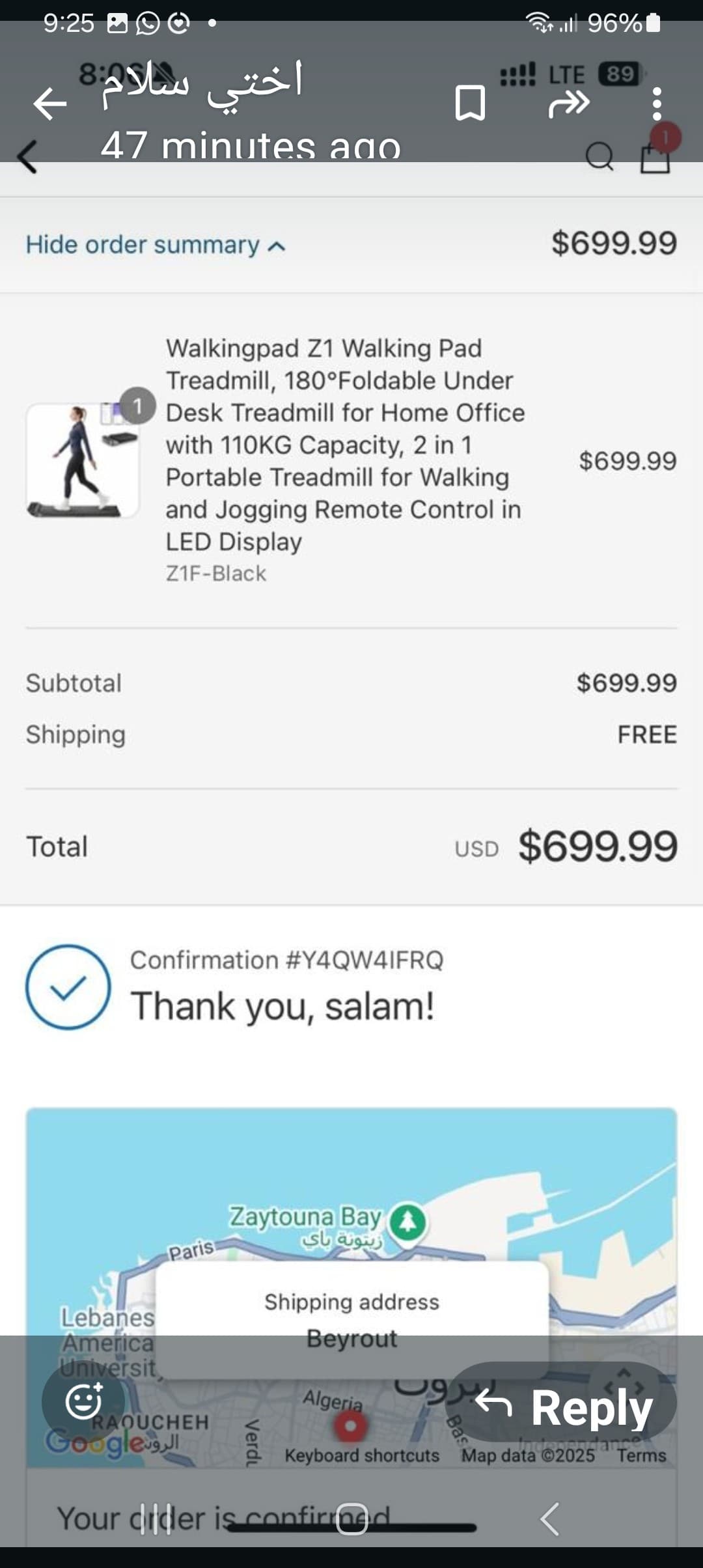Tap the search magnifier icon
The width and height of the screenshot is (703, 1568).
[x=600, y=156]
